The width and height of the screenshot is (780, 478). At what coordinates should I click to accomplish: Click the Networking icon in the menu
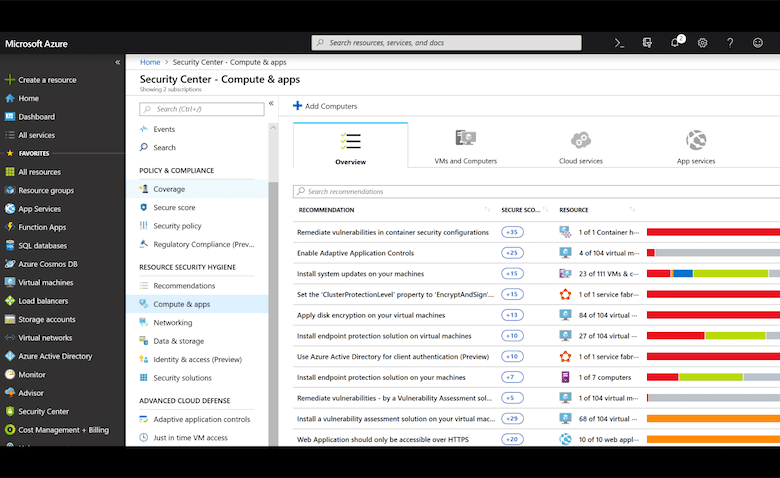click(144, 322)
